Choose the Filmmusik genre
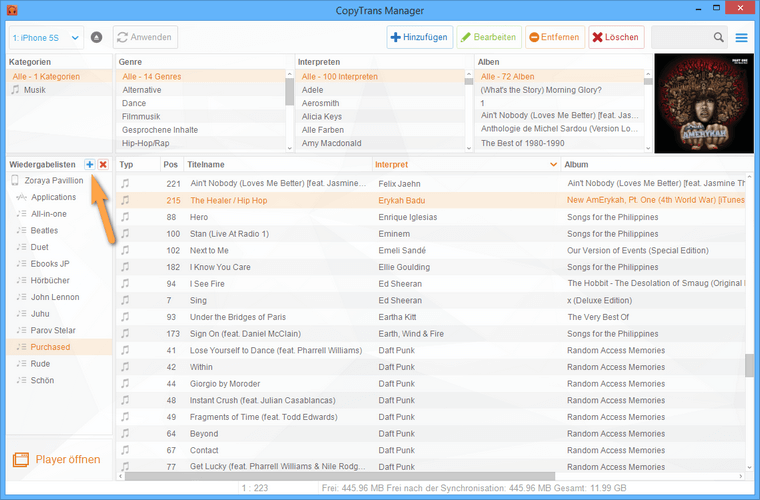The height and width of the screenshot is (500, 760). point(201,116)
